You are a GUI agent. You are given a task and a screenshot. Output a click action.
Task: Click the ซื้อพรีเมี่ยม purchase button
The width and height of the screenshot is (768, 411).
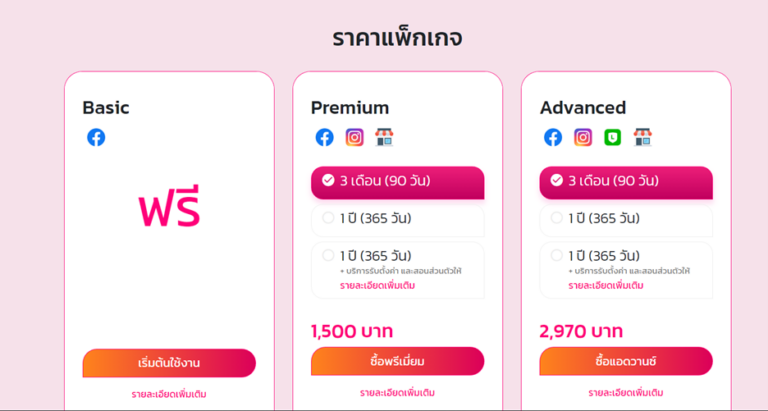[398, 361]
